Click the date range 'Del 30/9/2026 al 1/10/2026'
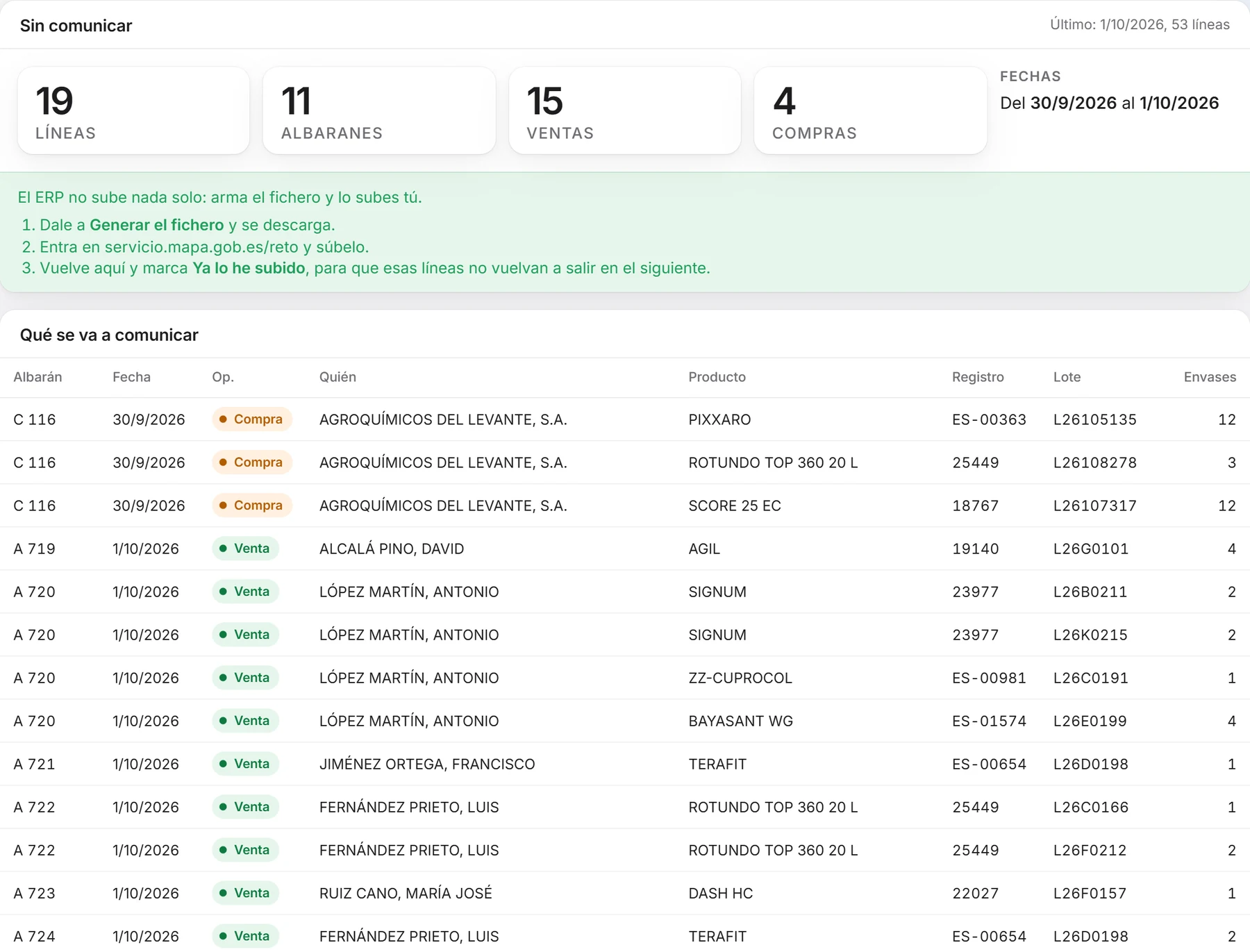Image resolution: width=1250 pixels, height=952 pixels. coord(1109,103)
